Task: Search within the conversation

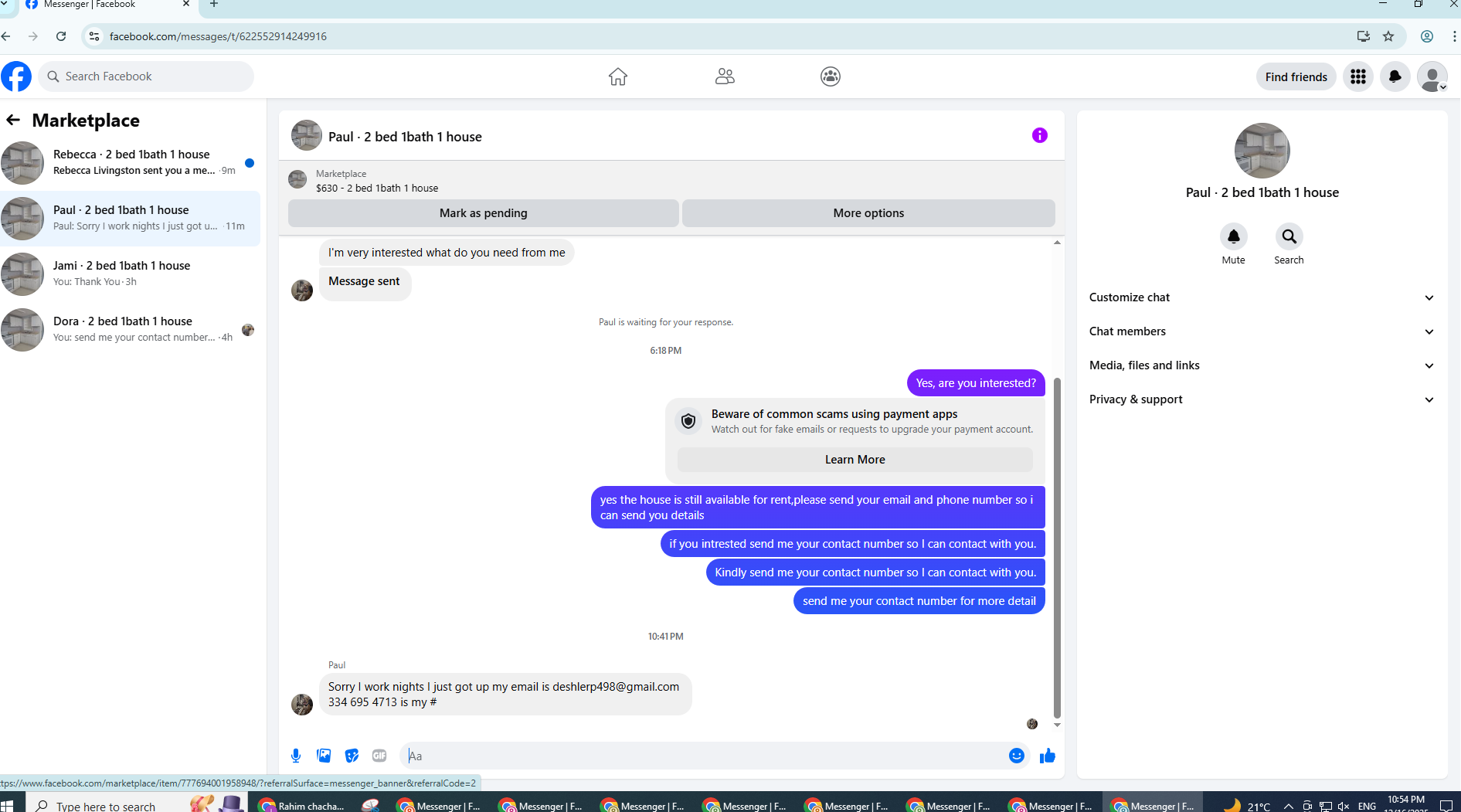Action: tap(1289, 236)
